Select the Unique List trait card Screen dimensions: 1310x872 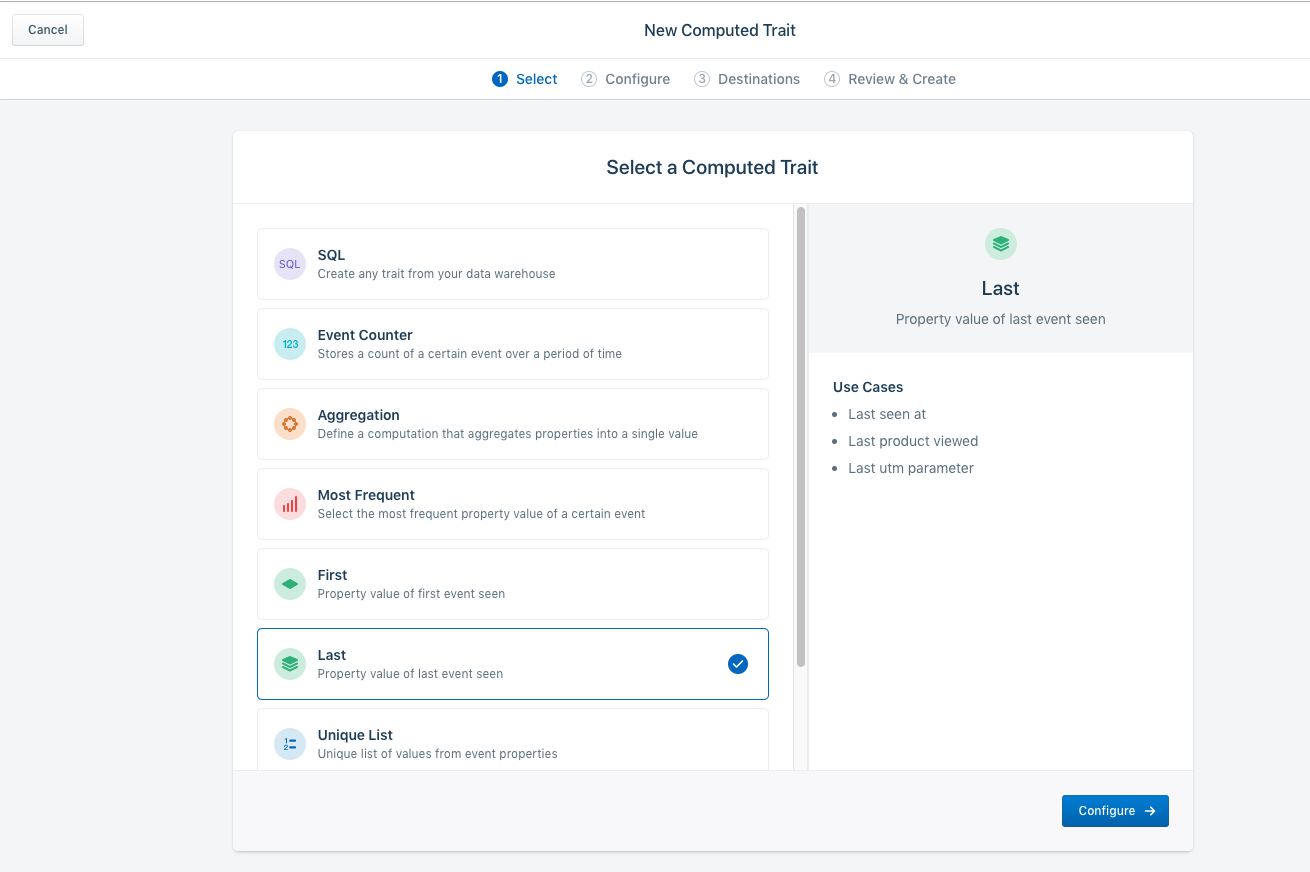(512, 740)
